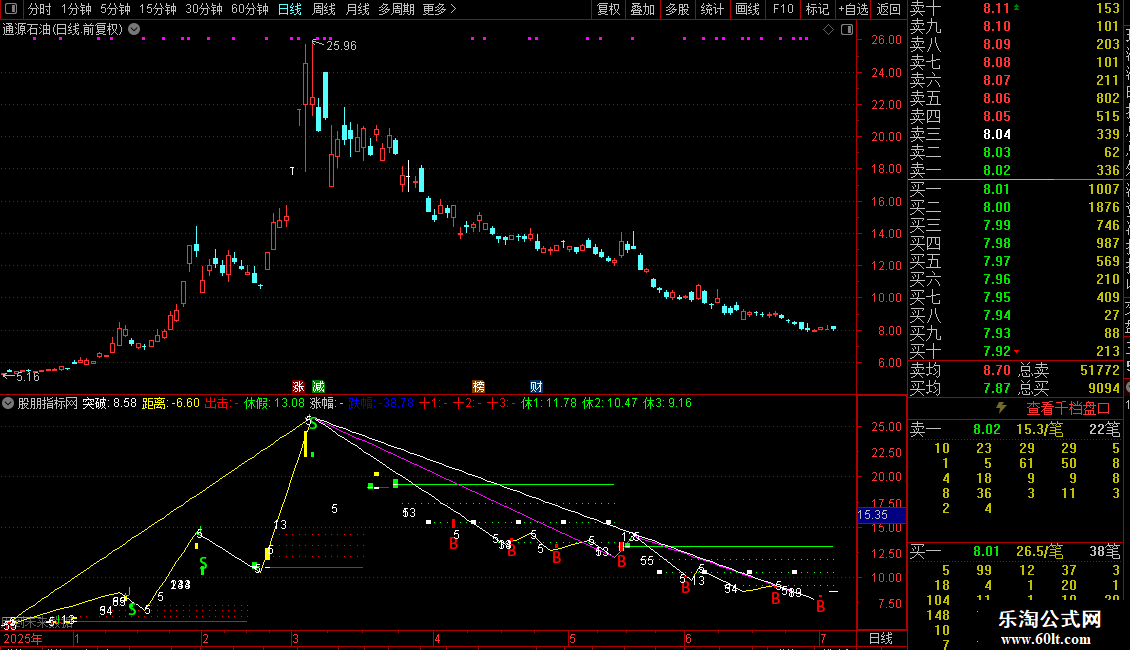Open the 画线 drawing tools
Viewport: 1130px width, 650px height.
[x=747, y=9]
